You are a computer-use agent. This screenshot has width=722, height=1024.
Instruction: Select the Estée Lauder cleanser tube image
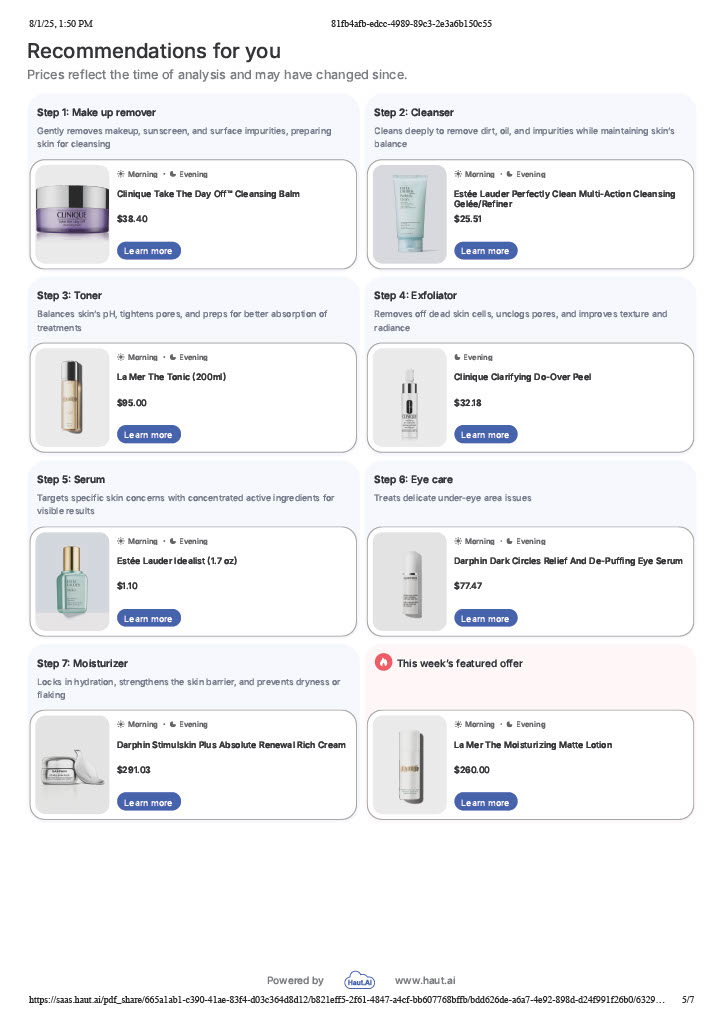[x=409, y=214]
